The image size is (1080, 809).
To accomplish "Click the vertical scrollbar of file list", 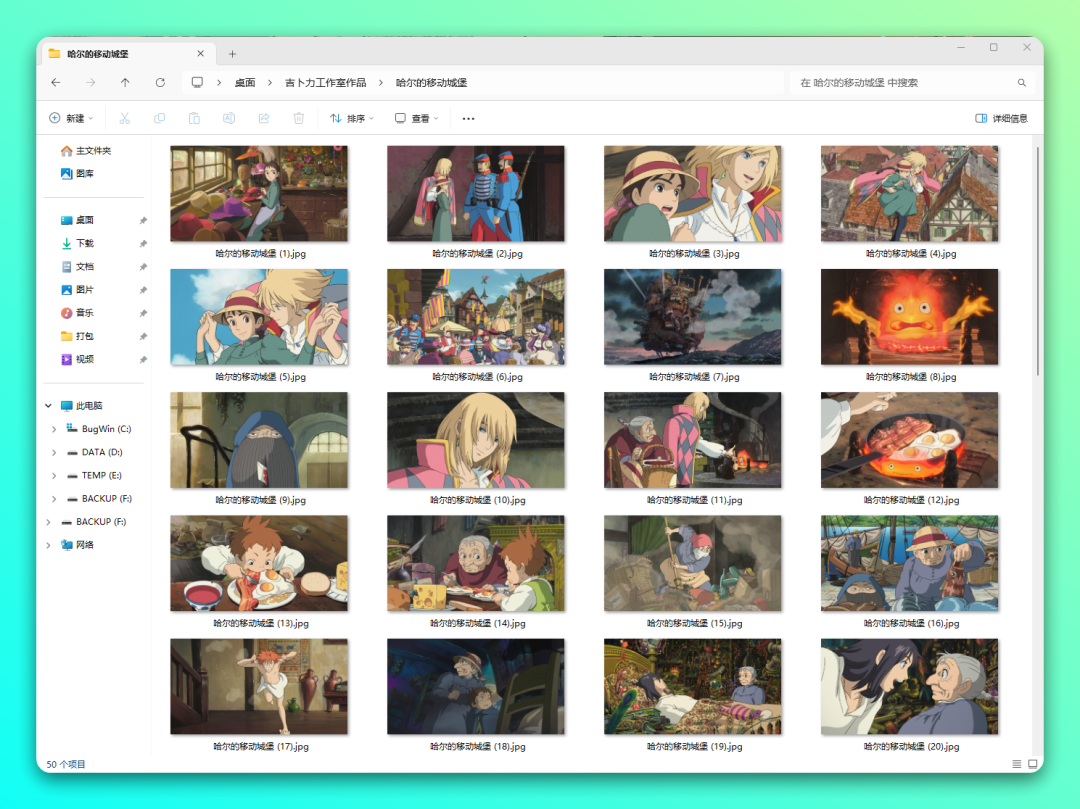I will pyautogui.click(x=1037, y=260).
